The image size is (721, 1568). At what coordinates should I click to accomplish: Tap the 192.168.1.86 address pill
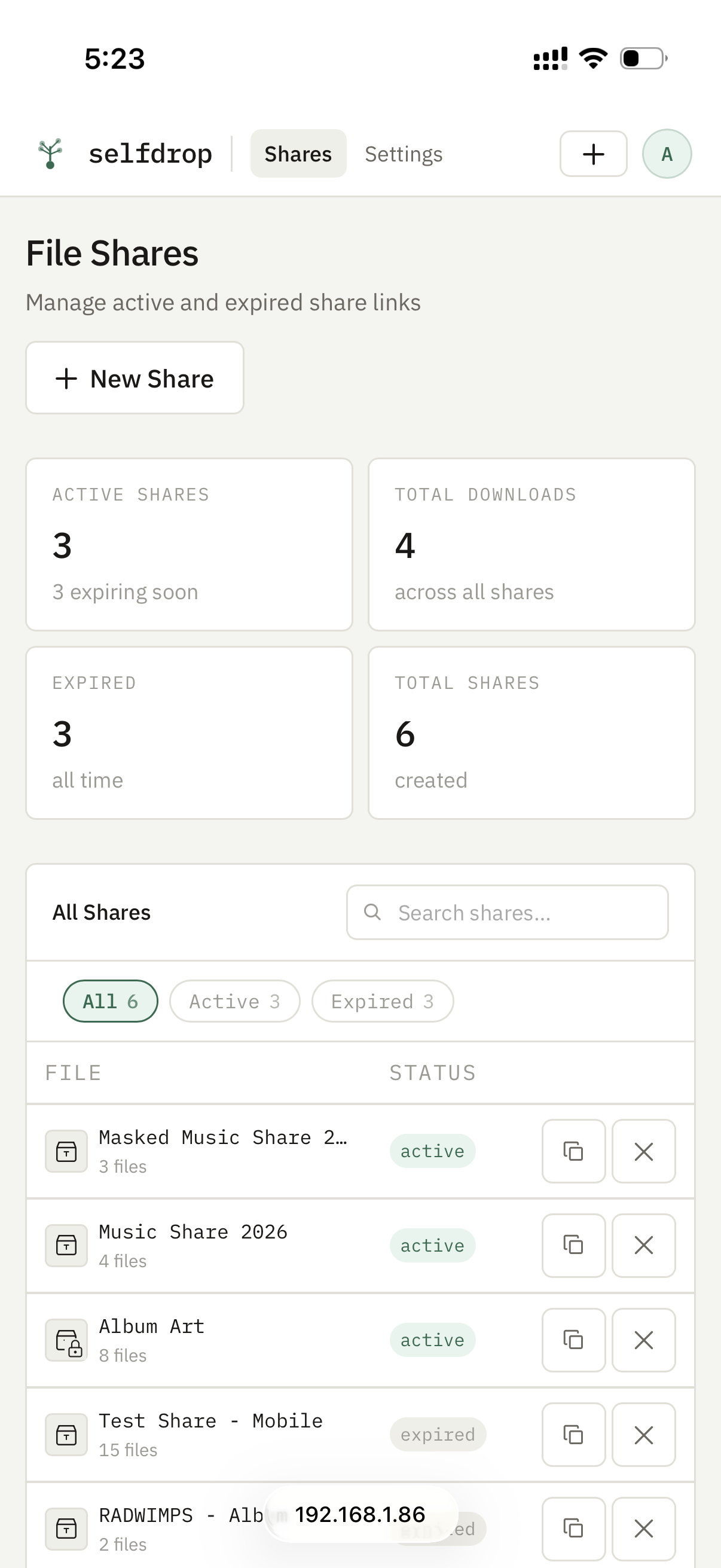pos(360,1514)
